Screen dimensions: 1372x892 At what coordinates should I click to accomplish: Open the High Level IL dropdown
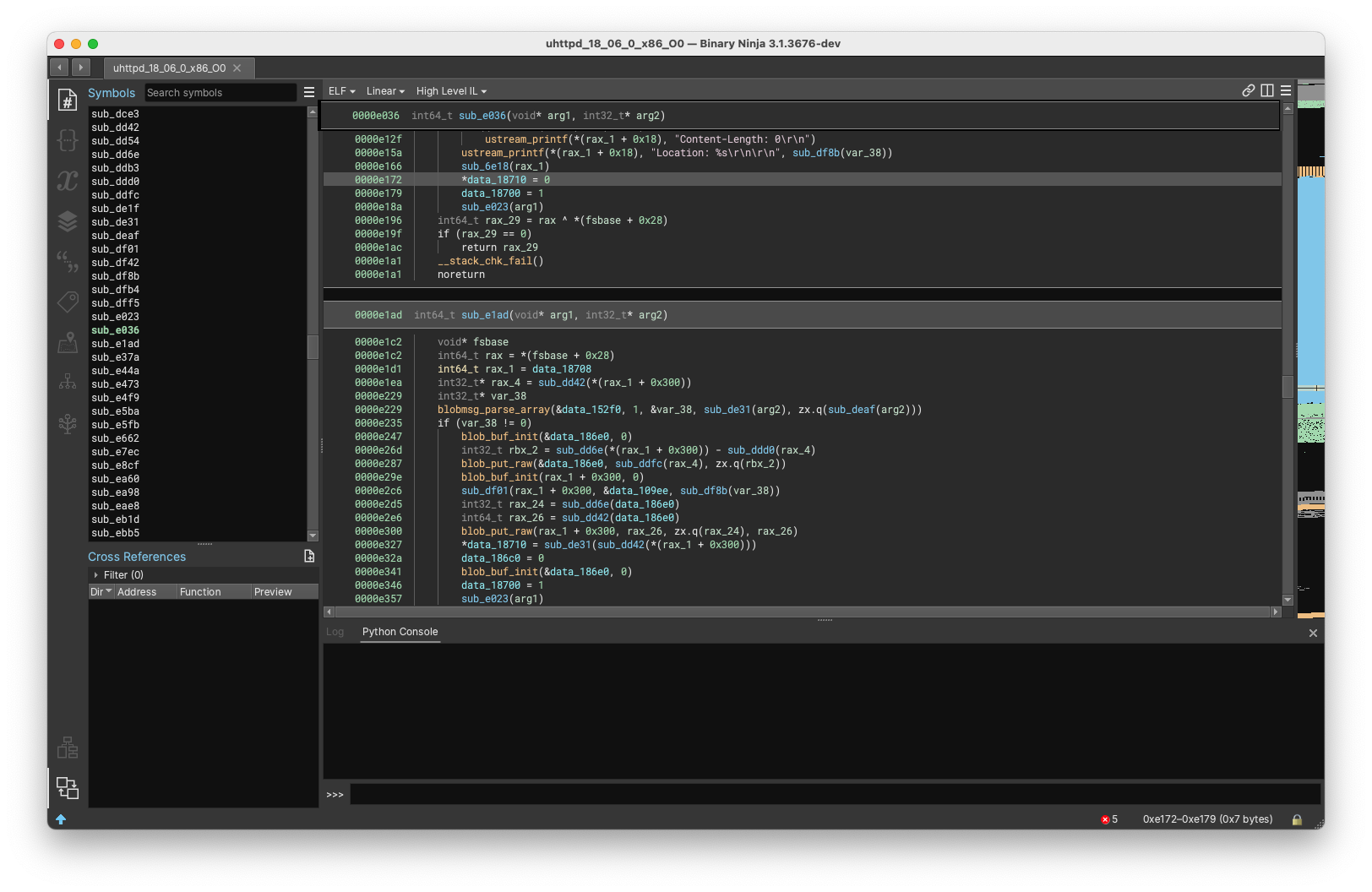click(x=450, y=90)
